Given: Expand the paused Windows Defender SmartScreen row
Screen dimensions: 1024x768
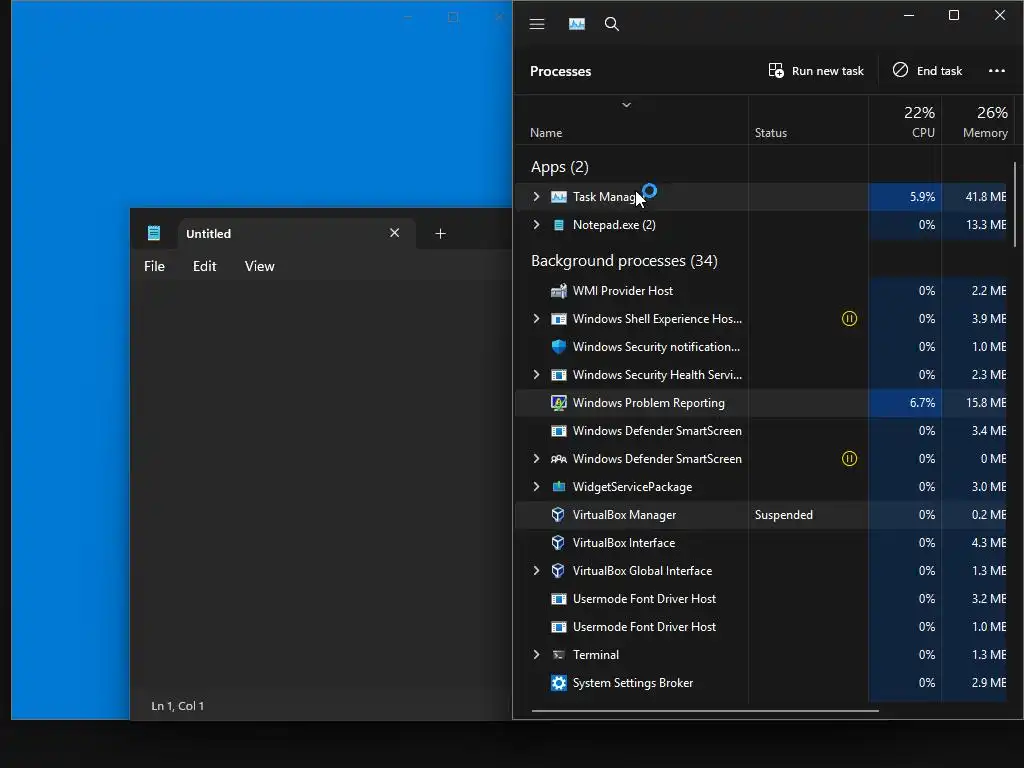Looking at the screenshot, I should [536, 458].
